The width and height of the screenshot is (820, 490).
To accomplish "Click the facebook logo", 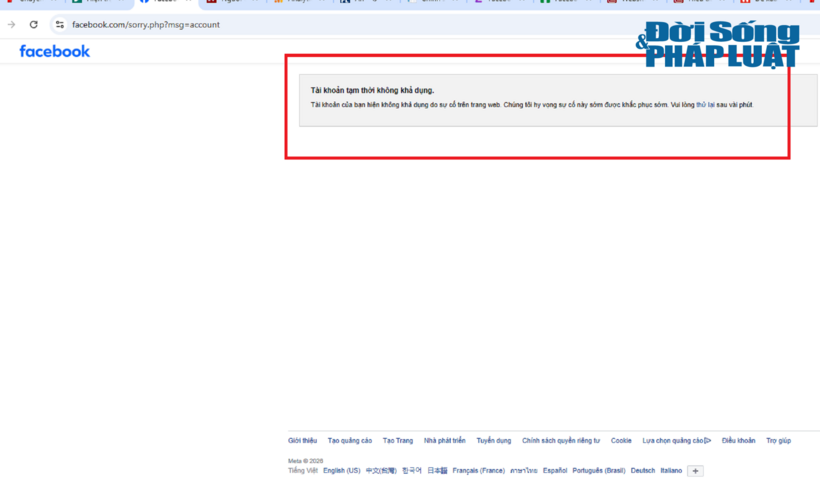I will click(54, 51).
